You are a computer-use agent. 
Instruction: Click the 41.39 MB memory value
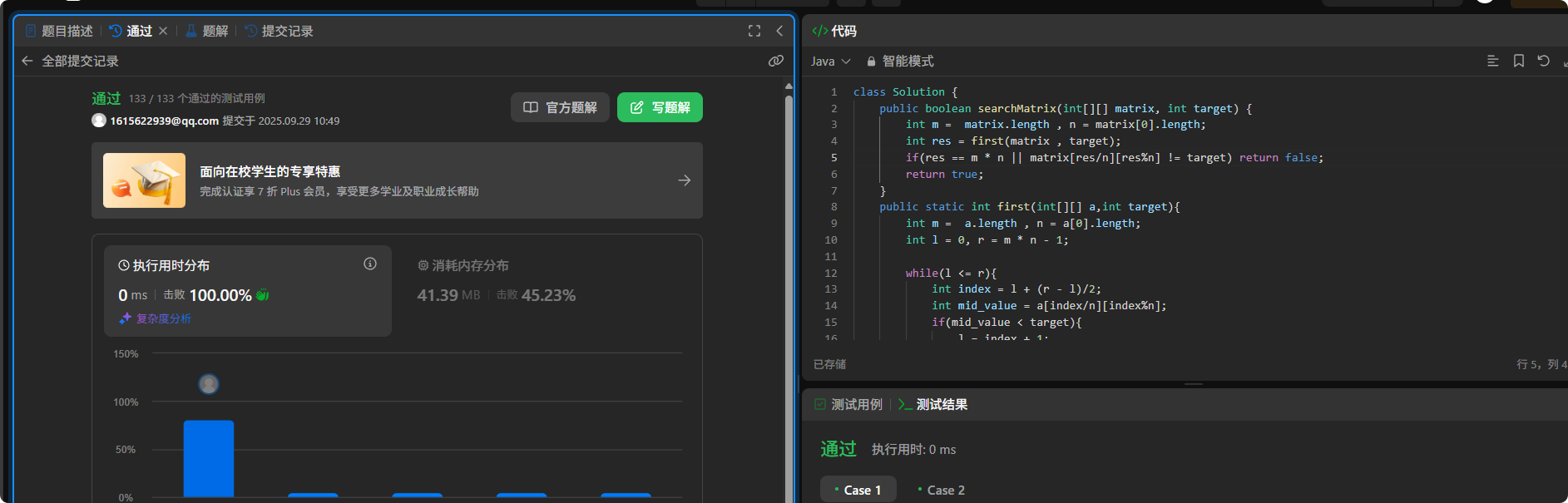point(448,295)
